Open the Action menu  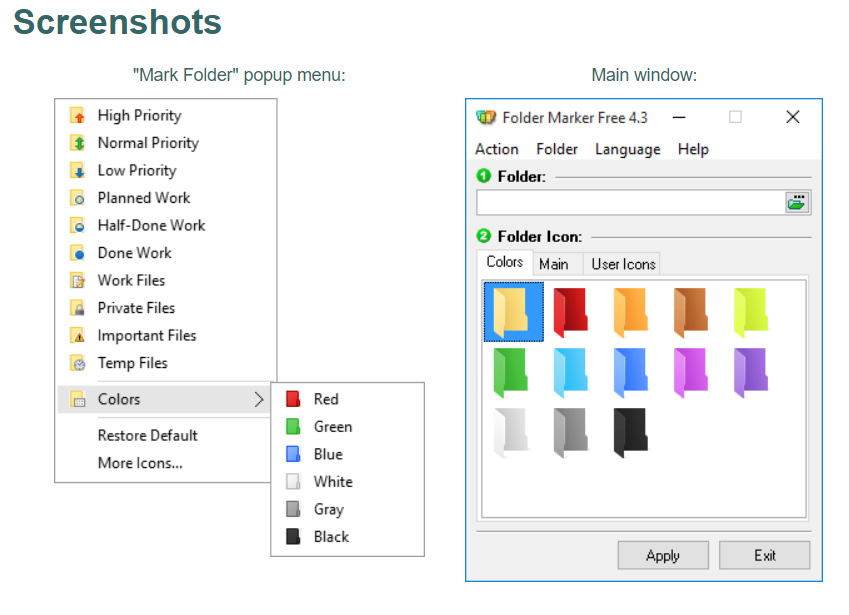click(497, 149)
